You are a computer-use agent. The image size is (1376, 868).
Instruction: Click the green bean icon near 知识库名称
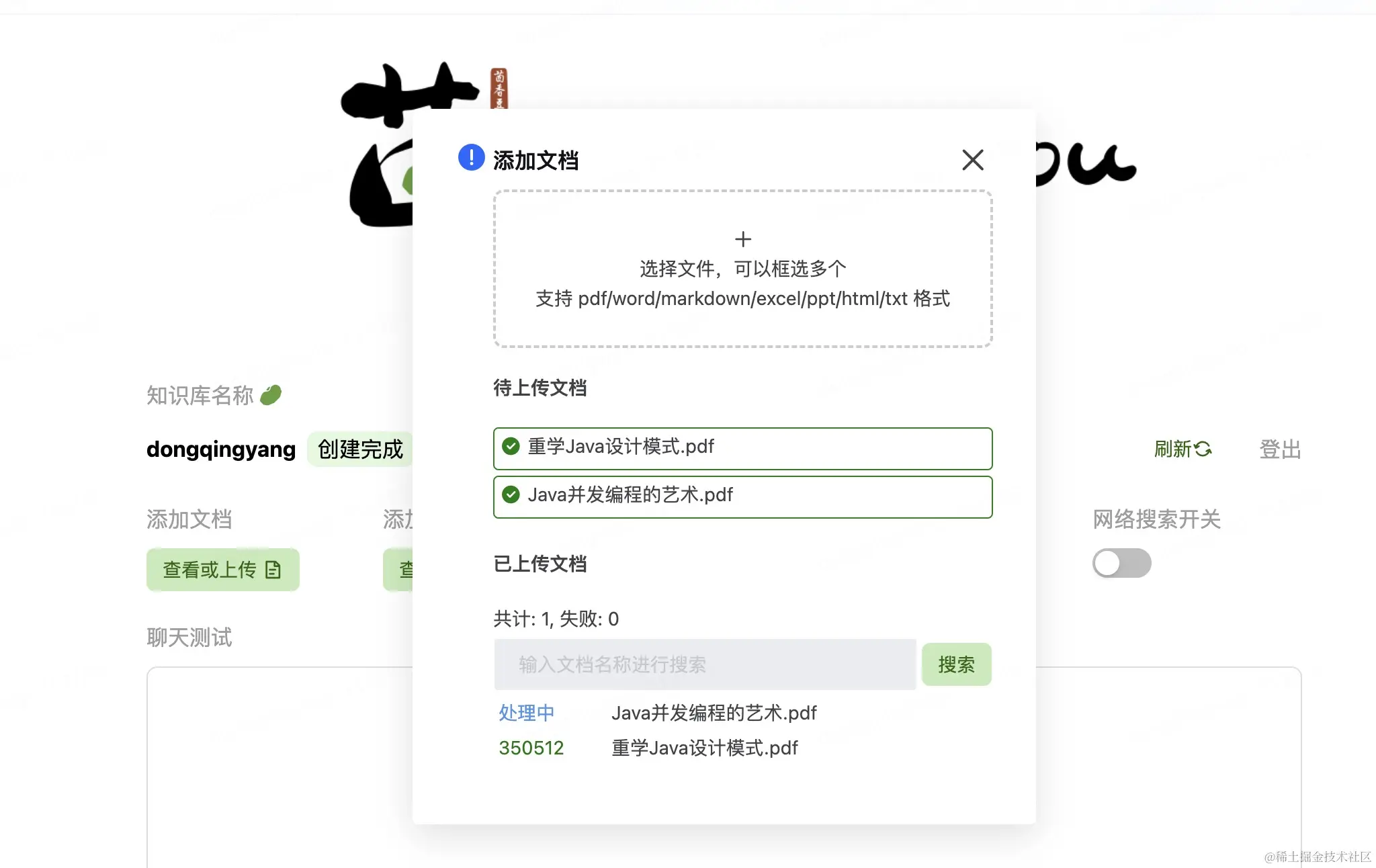[x=271, y=395]
